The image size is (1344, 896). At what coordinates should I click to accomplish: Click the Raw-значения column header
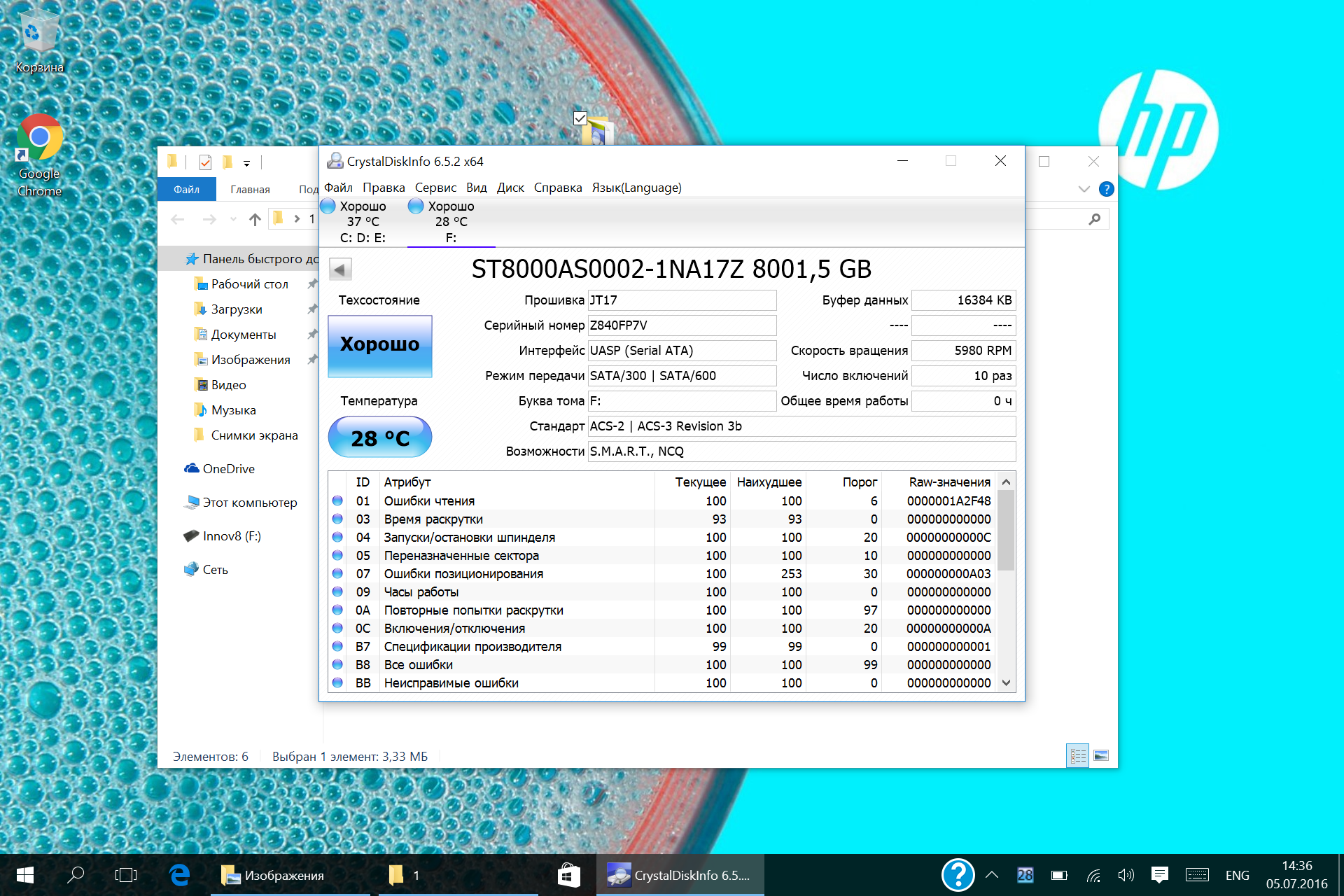point(939,482)
